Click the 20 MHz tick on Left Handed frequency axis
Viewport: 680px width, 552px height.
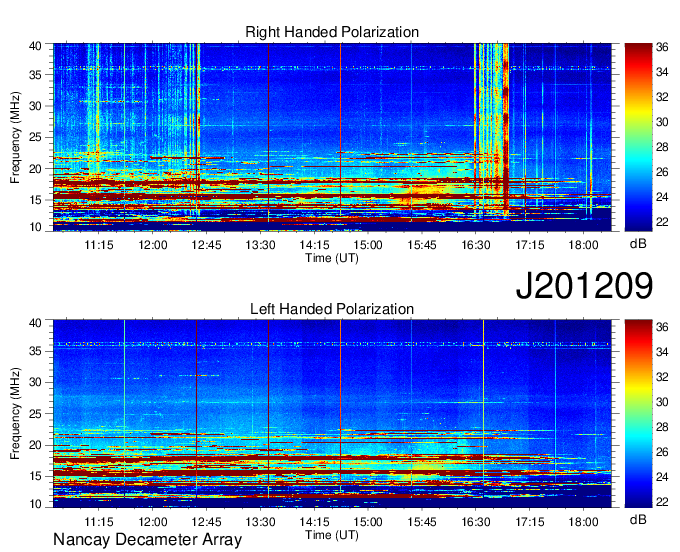35,445
